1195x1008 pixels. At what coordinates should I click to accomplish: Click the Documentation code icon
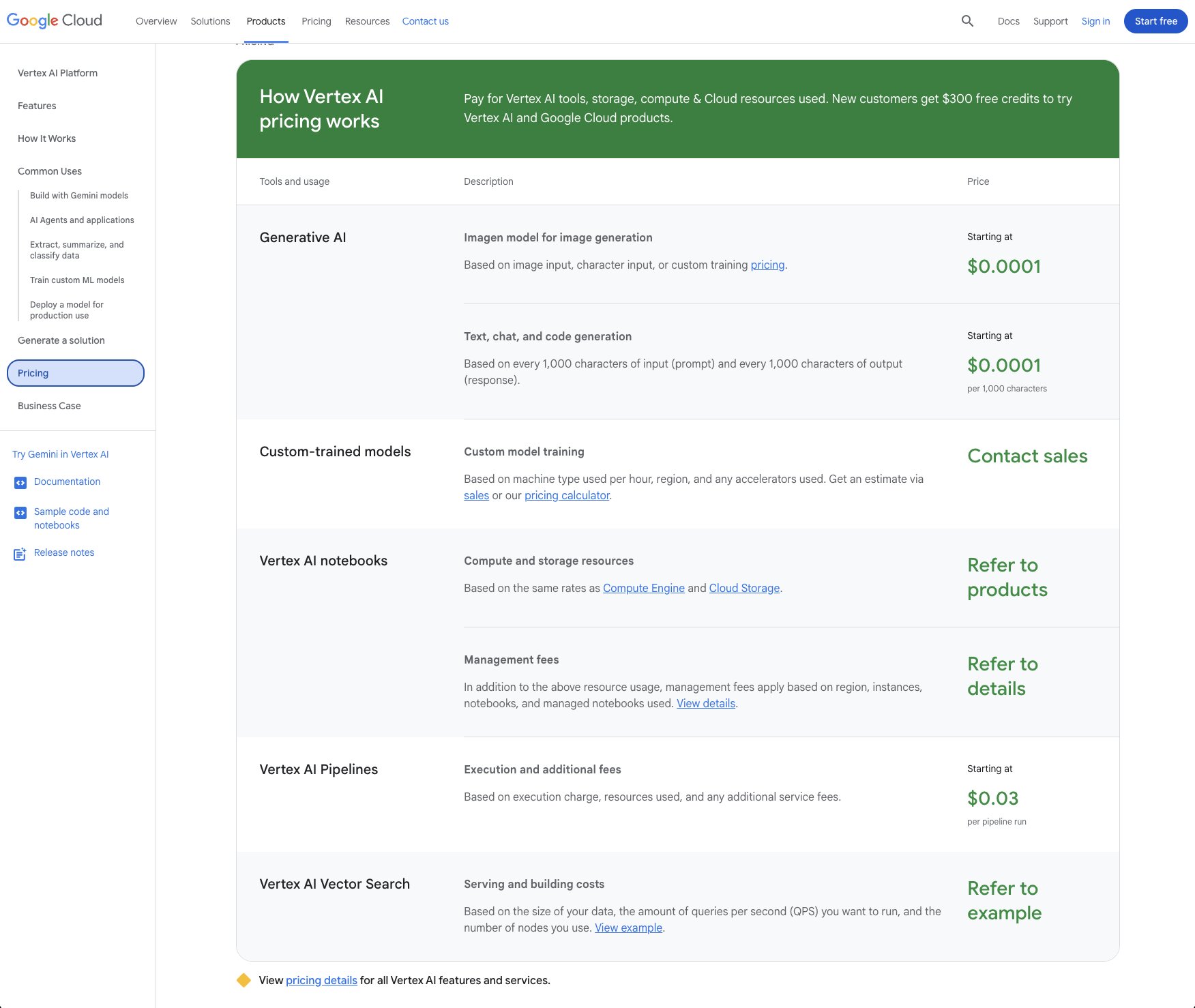coord(20,483)
